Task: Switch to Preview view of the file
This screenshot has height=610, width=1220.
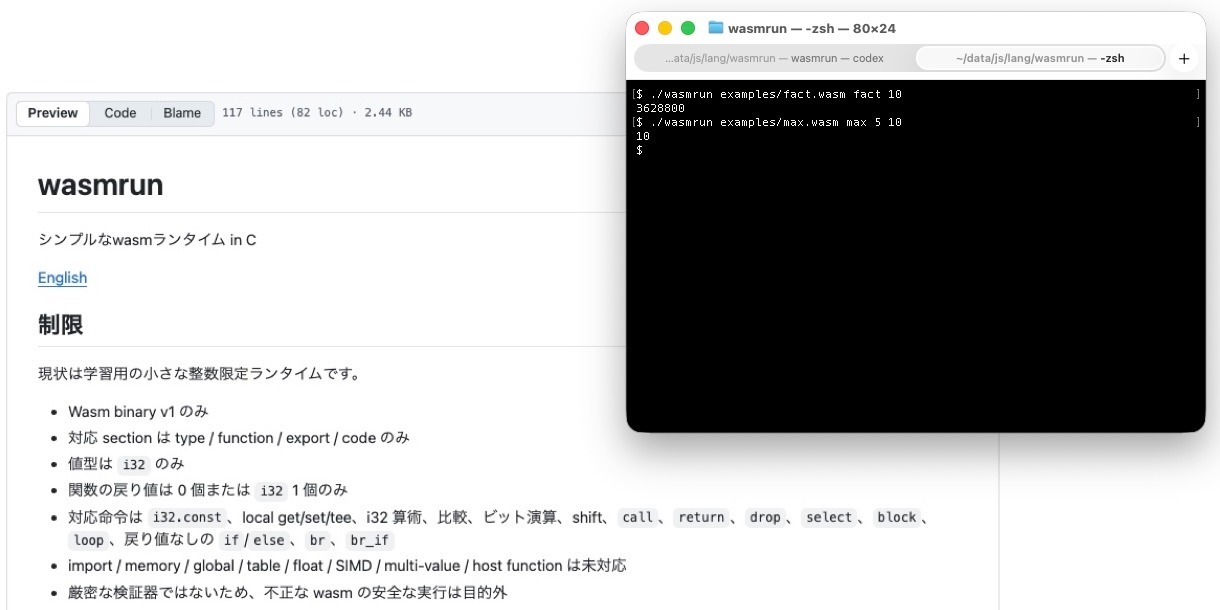Action: 53,113
